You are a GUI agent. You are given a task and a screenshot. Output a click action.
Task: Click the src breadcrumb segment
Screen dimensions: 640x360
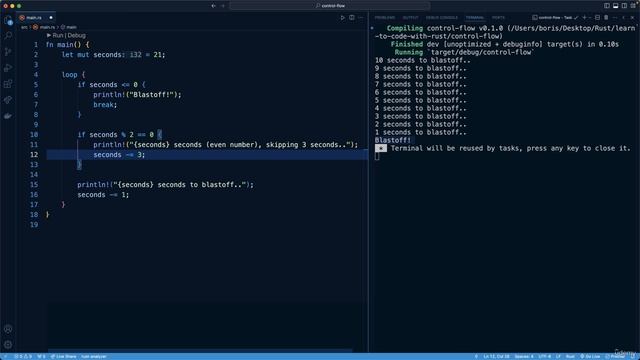point(24,27)
